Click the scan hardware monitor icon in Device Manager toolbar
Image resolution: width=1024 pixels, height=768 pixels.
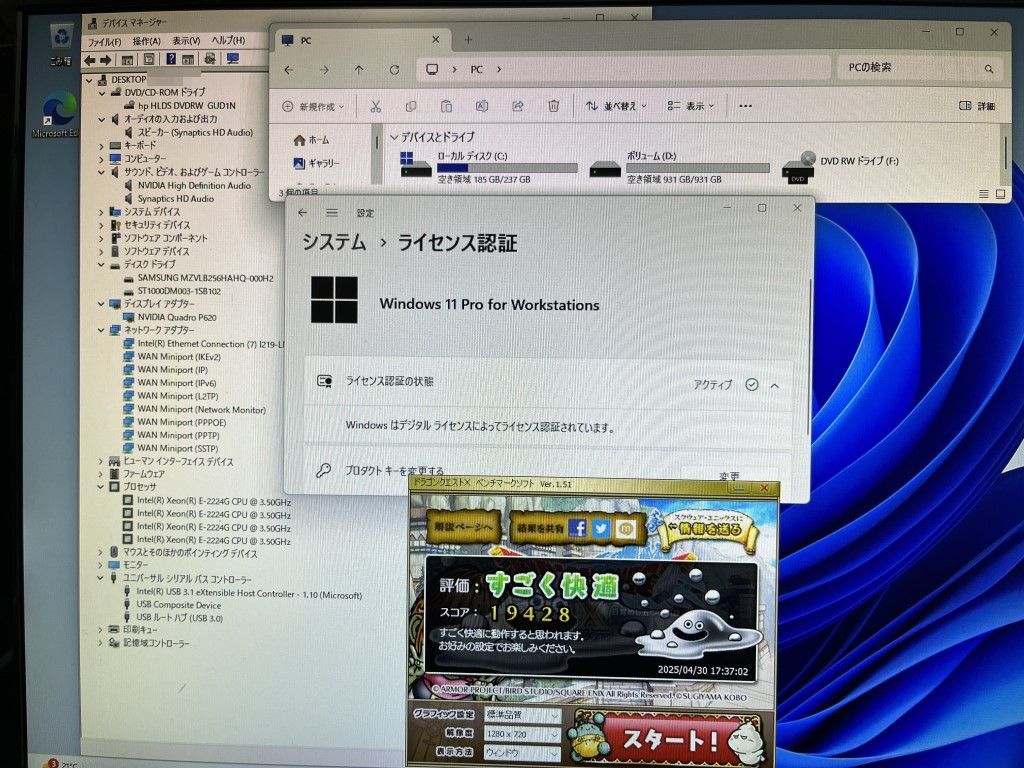tap(232, 59)
